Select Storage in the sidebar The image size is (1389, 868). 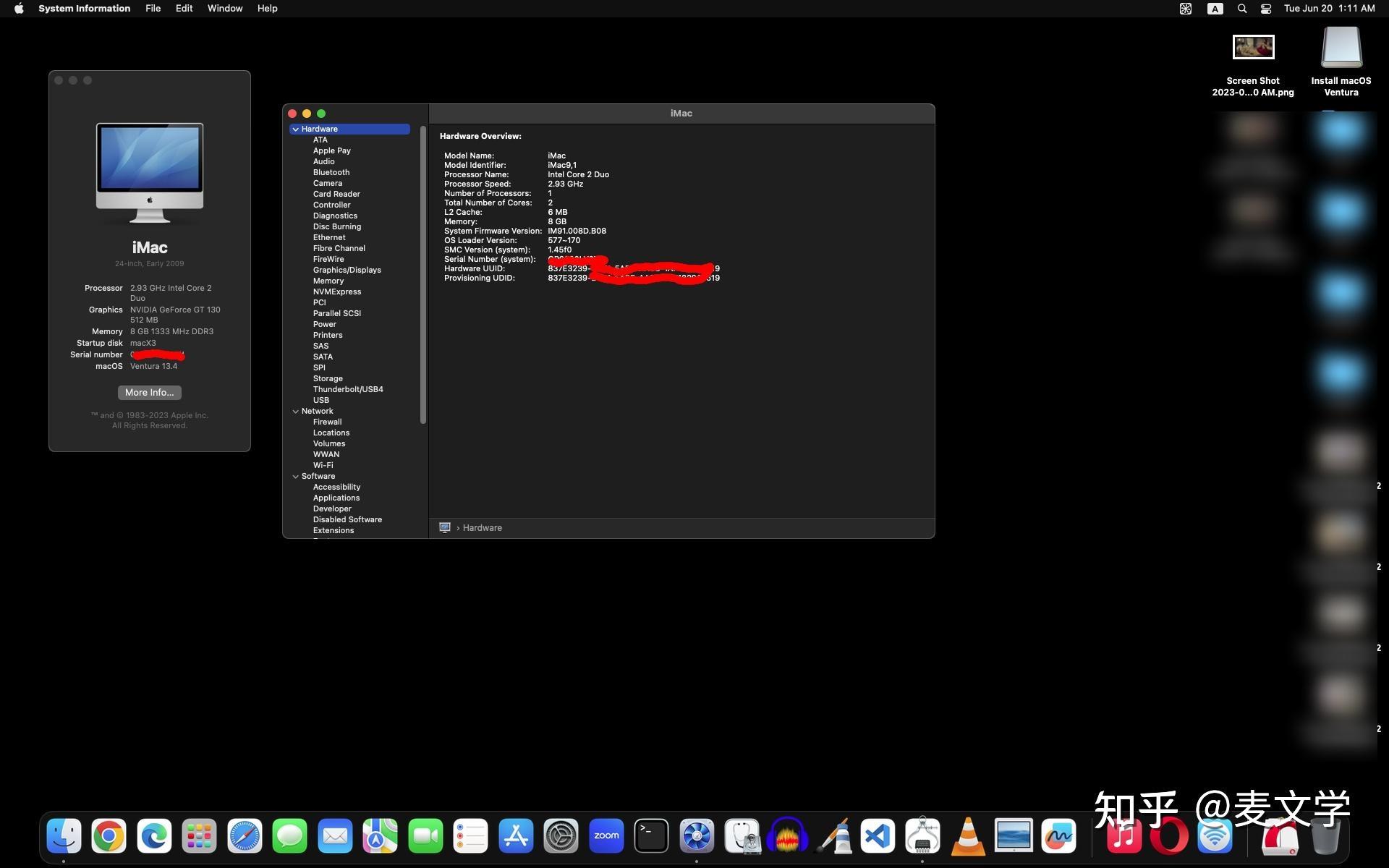(328, 379)
